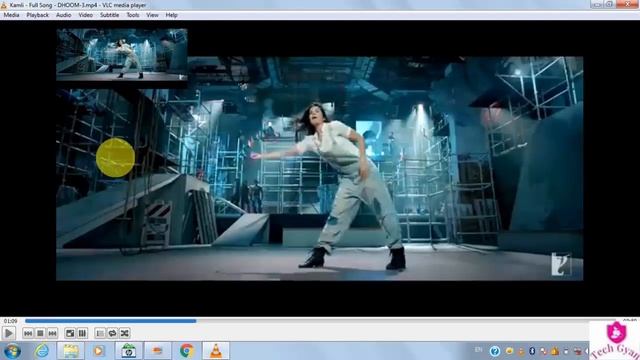Click the elapsed time 01:09 label
The height and width of the screenshot is (360, 640).
pyautogui.click(x=10, y=321)
